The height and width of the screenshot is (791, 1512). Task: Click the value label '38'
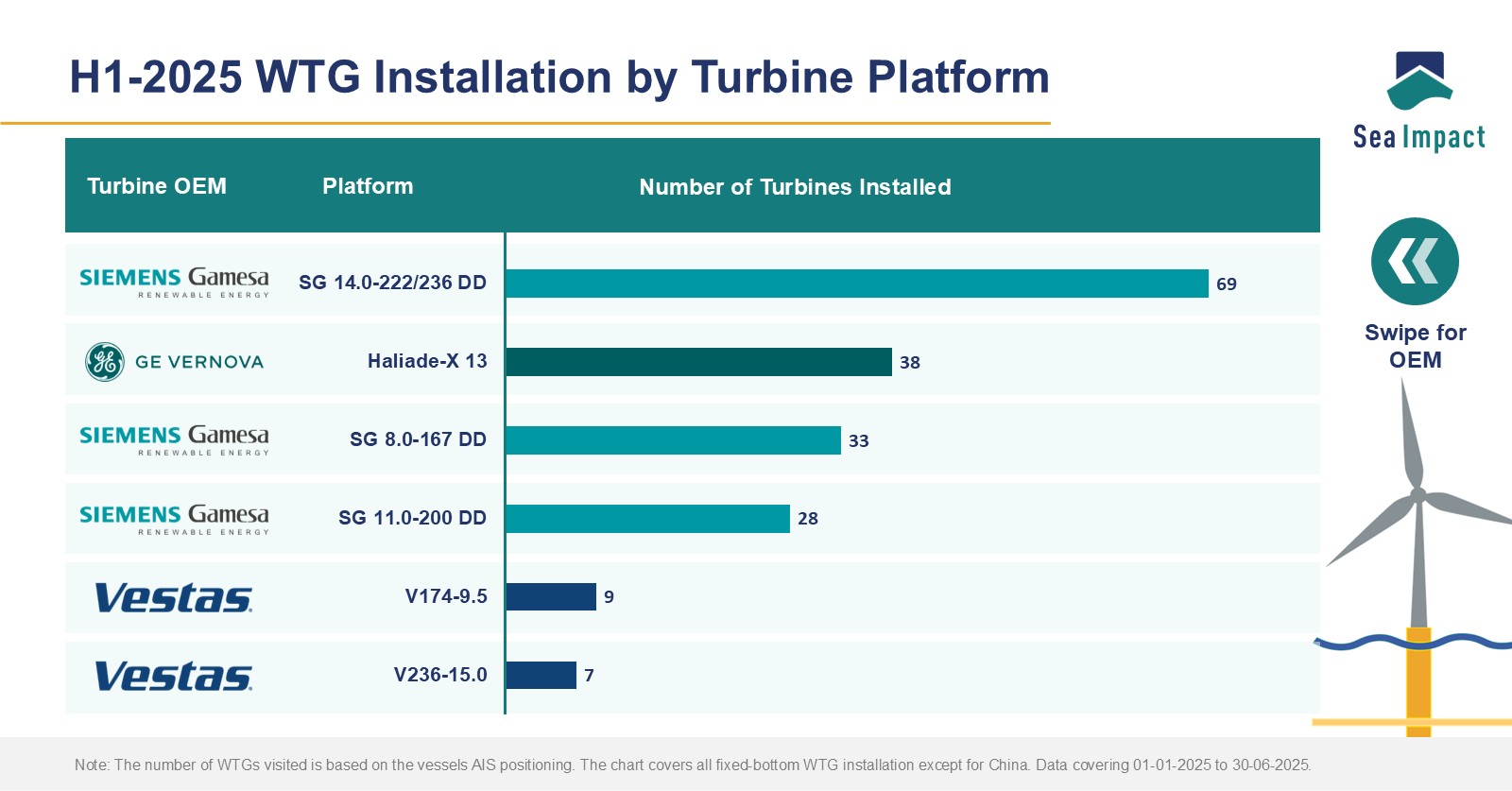pyautogui.click(x=910, y=363)
